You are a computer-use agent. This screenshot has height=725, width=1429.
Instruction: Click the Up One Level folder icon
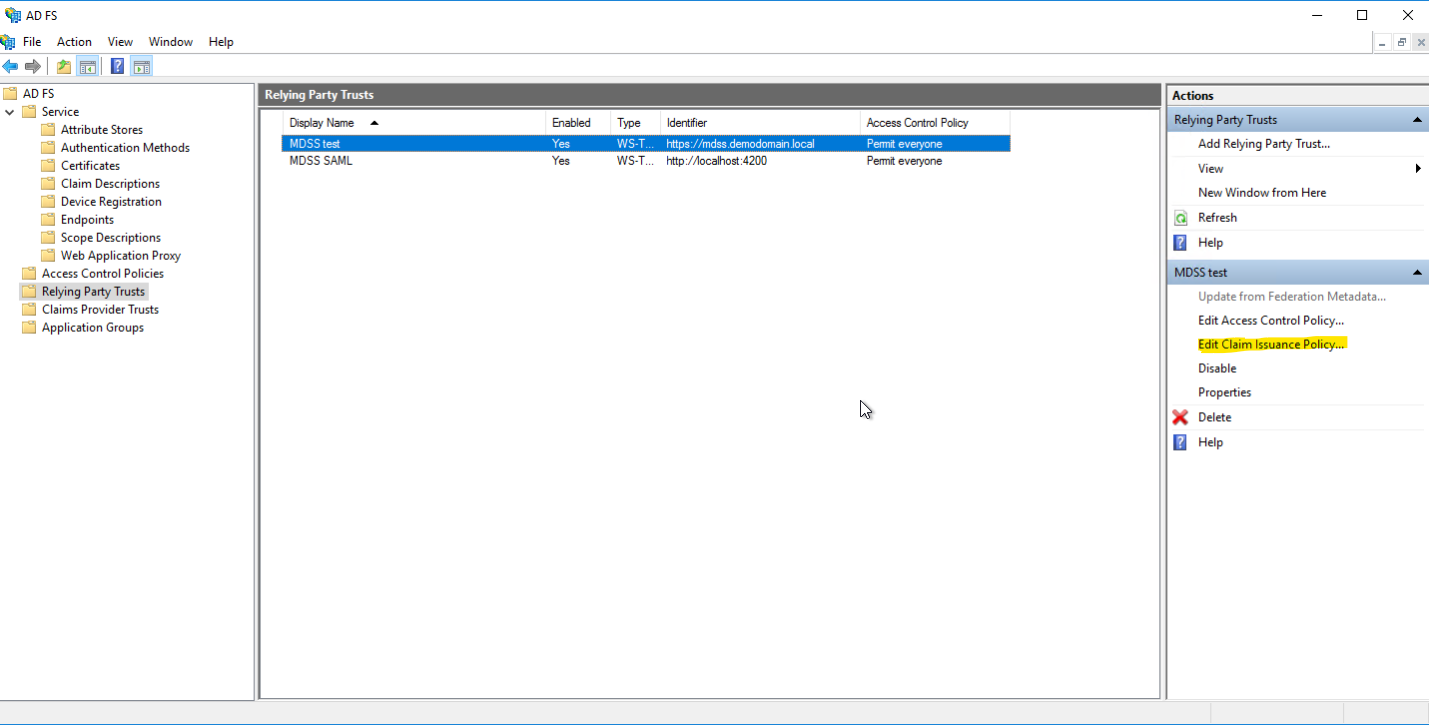tap(64, 67)
